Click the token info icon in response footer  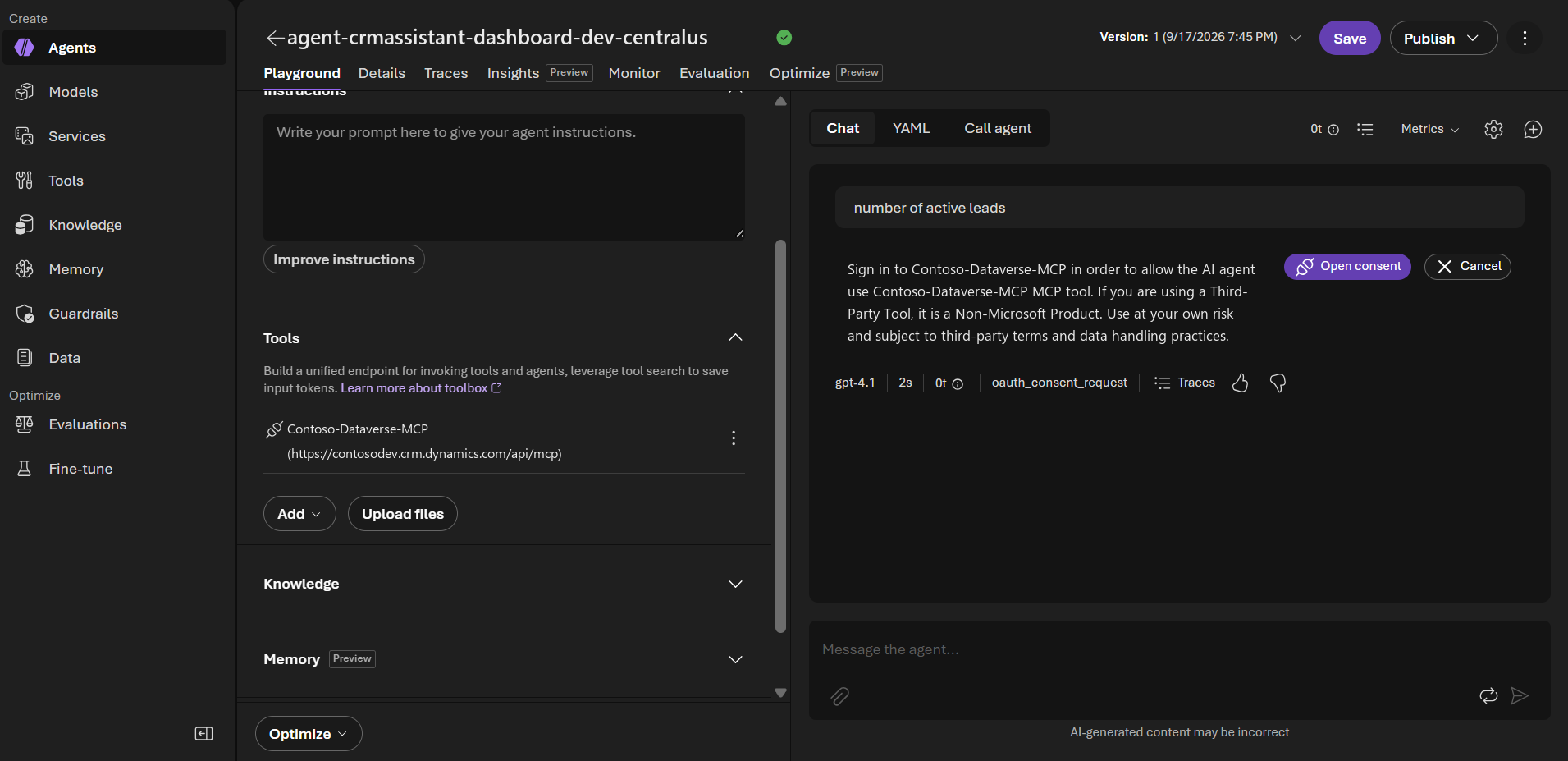pyautogui.click(x=958, y=384)
